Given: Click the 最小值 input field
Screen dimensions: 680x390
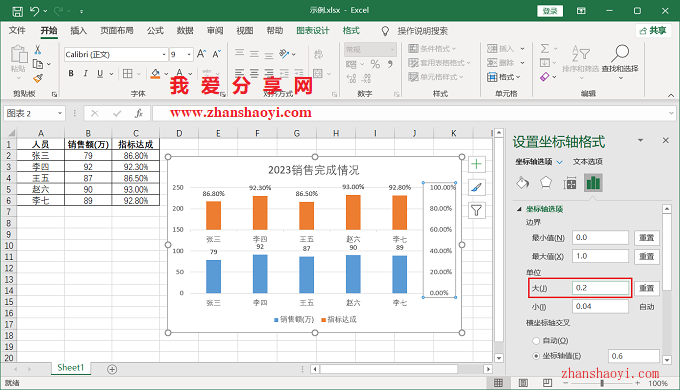Looking at the screenshot, I should click(x=600, y=238).
